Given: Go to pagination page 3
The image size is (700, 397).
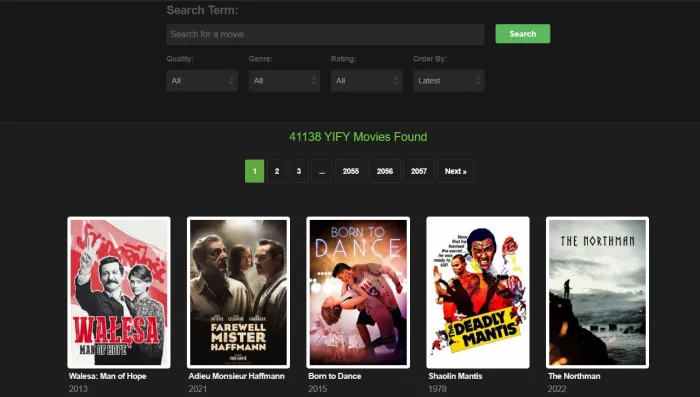Looking at the screenshot, I should click(299, 171).
